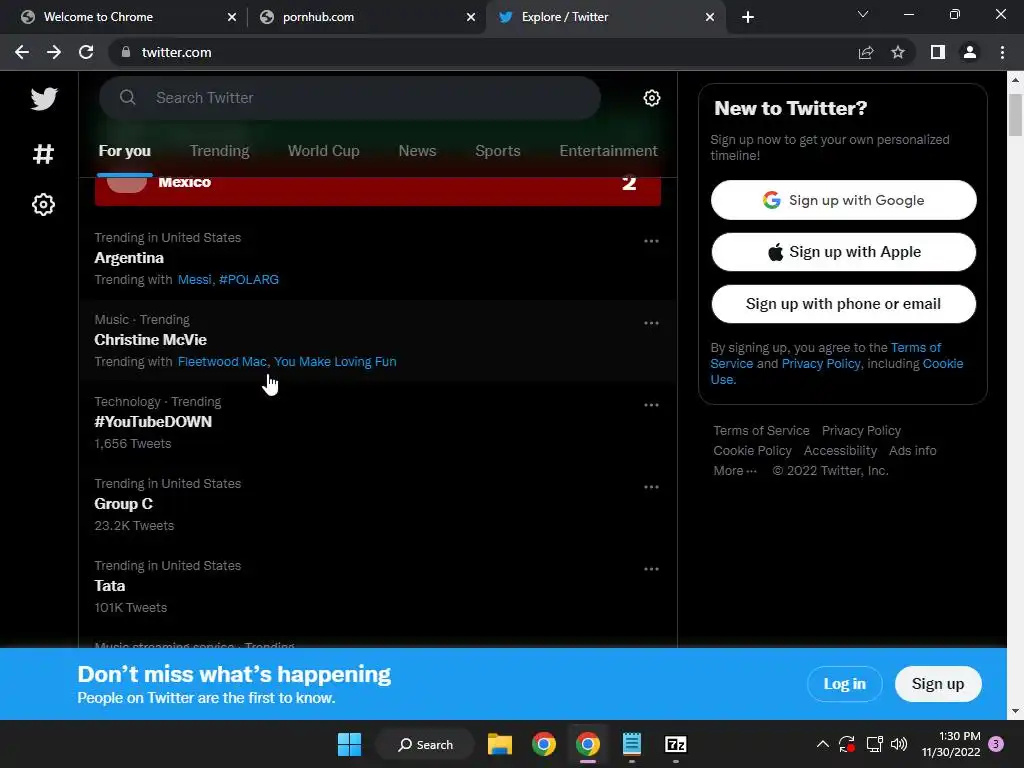This screenshot has height=768, width=1024.
Task: Open You Make Loving Fun link
Action: (335, 362)
